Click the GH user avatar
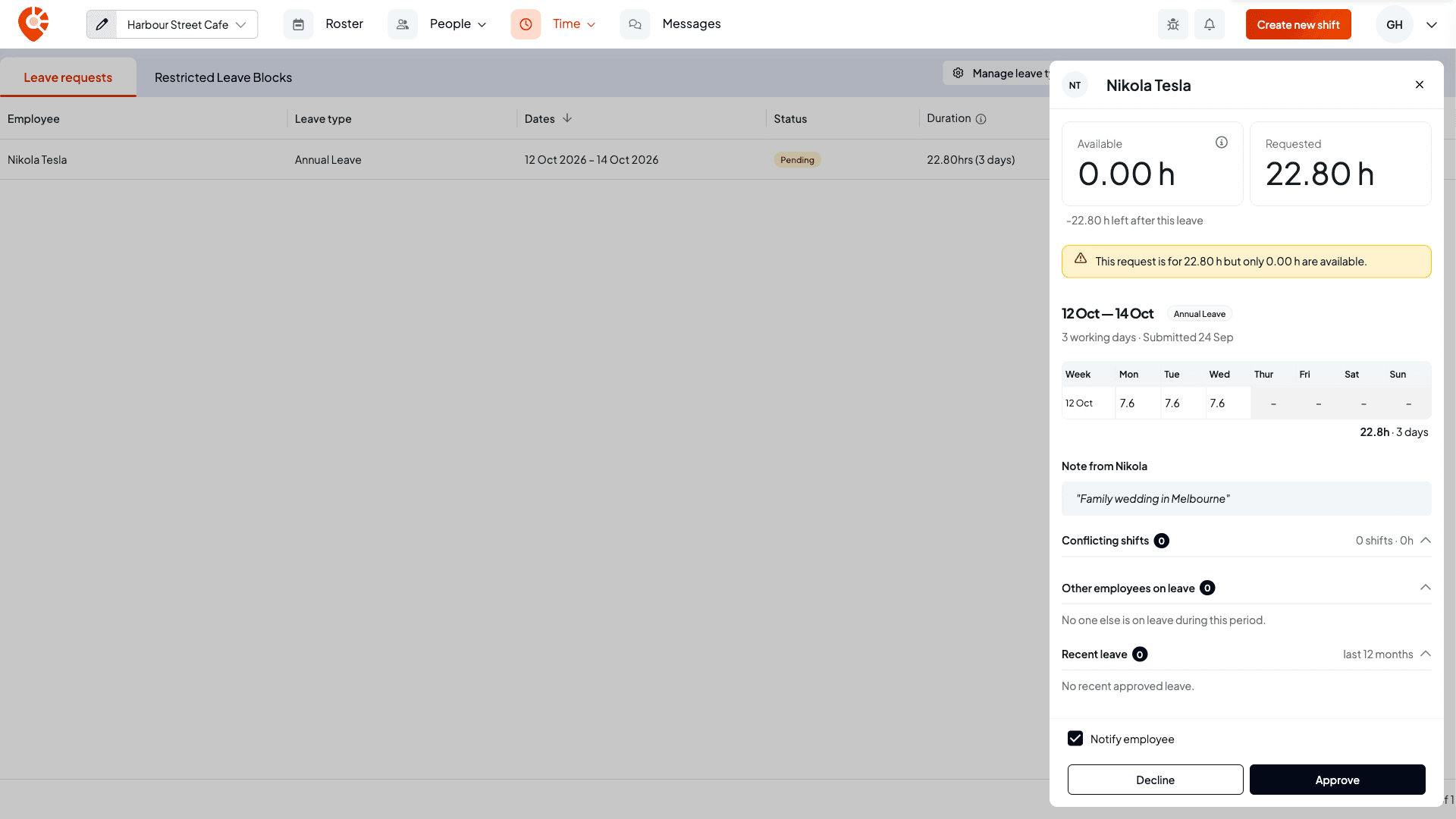 [1394, 24]
